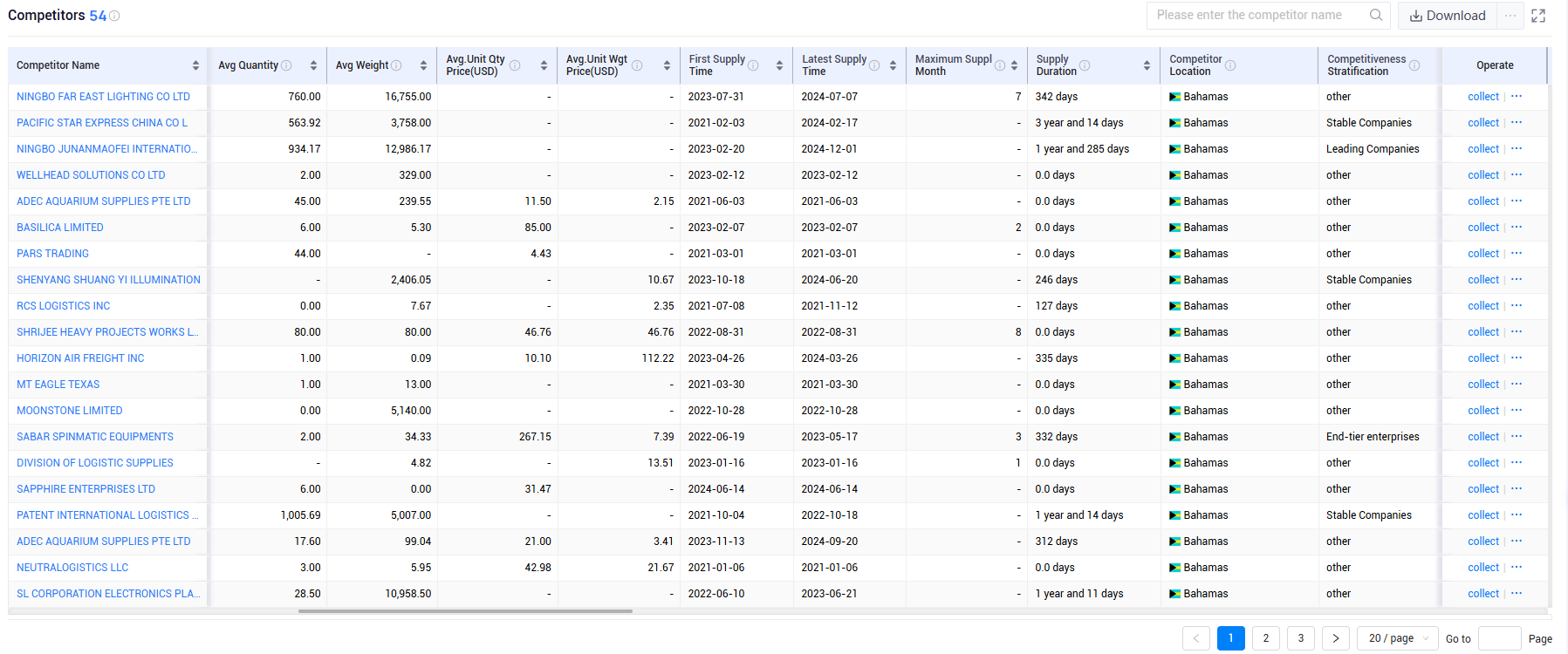Click the fullscreen expand icon

pyautogui.click(x=1538, y=16)
